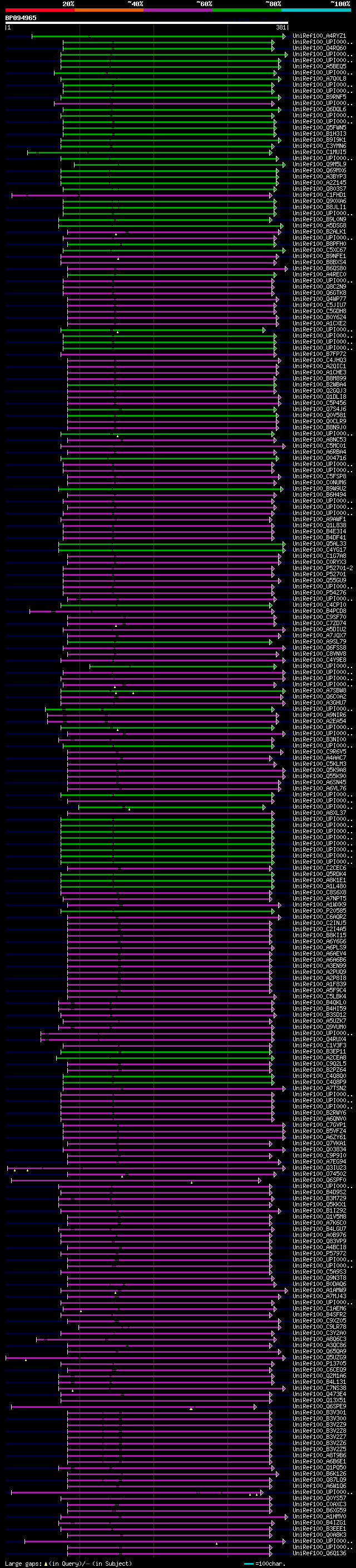
Task: Click the white query sequence bar
Action: (x=147, y=23)
